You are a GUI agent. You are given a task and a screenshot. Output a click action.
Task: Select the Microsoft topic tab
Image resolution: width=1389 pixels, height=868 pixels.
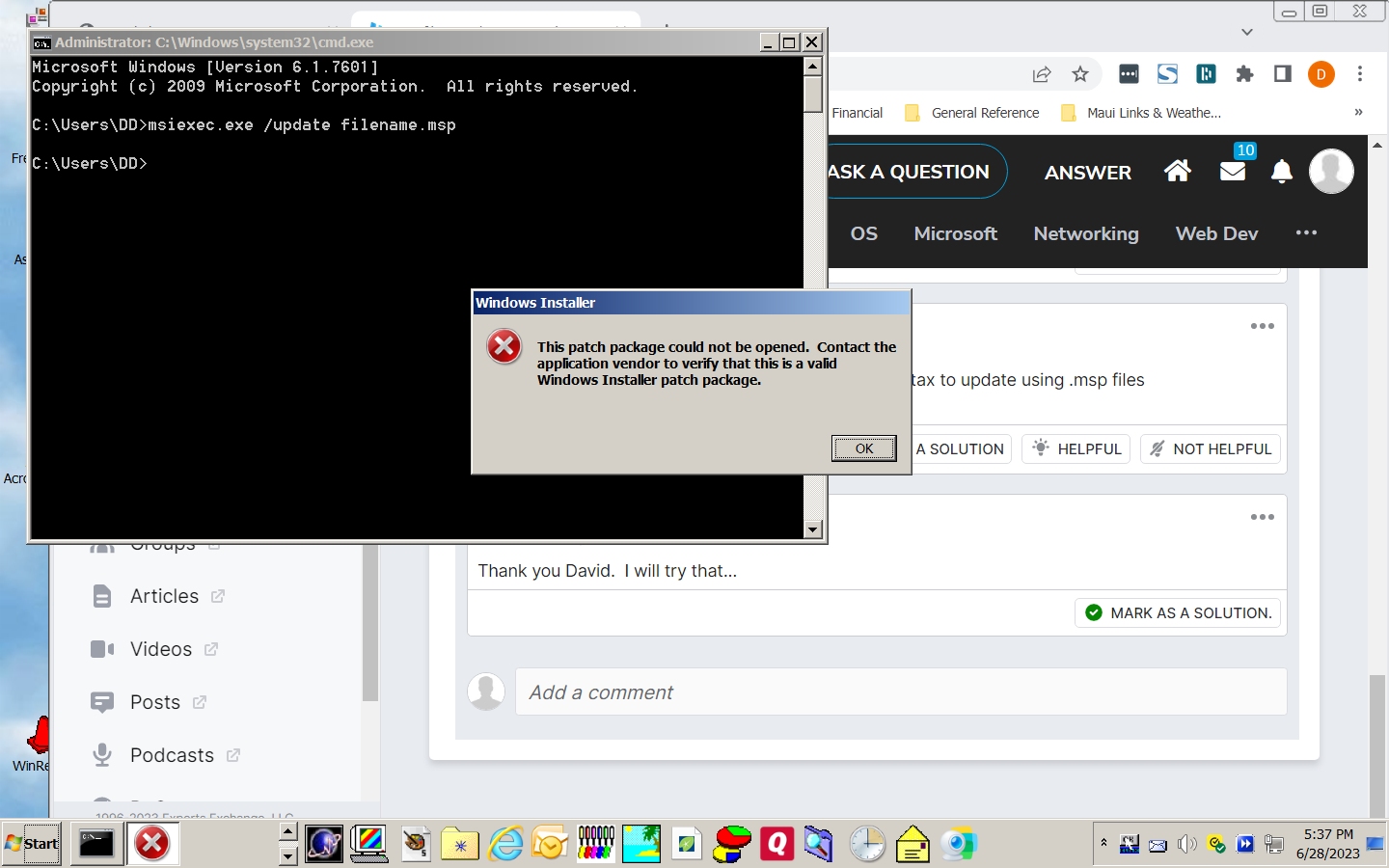pos(956,233)
